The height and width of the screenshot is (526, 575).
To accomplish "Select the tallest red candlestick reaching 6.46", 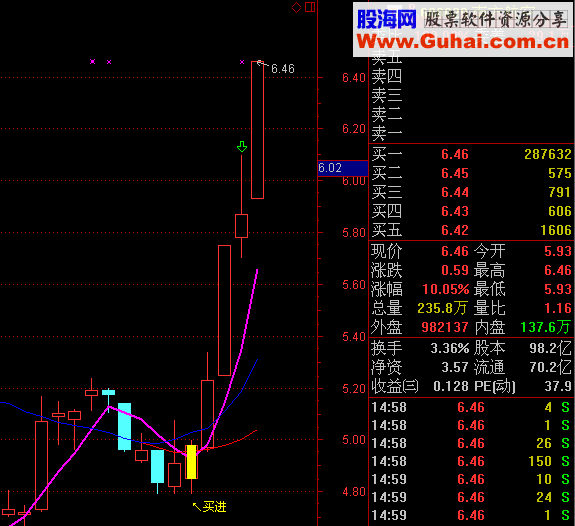I will coord(257,130).
